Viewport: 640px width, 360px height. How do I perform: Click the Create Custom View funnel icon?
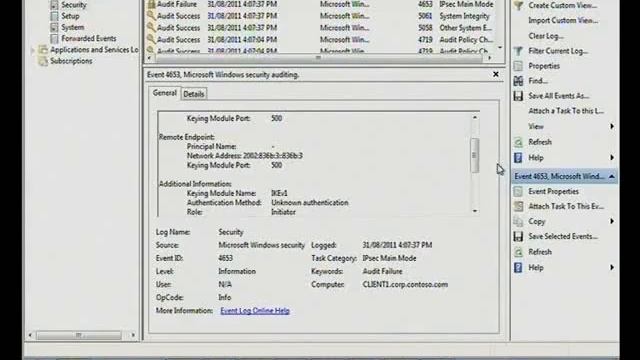click(x=518, y=5)
